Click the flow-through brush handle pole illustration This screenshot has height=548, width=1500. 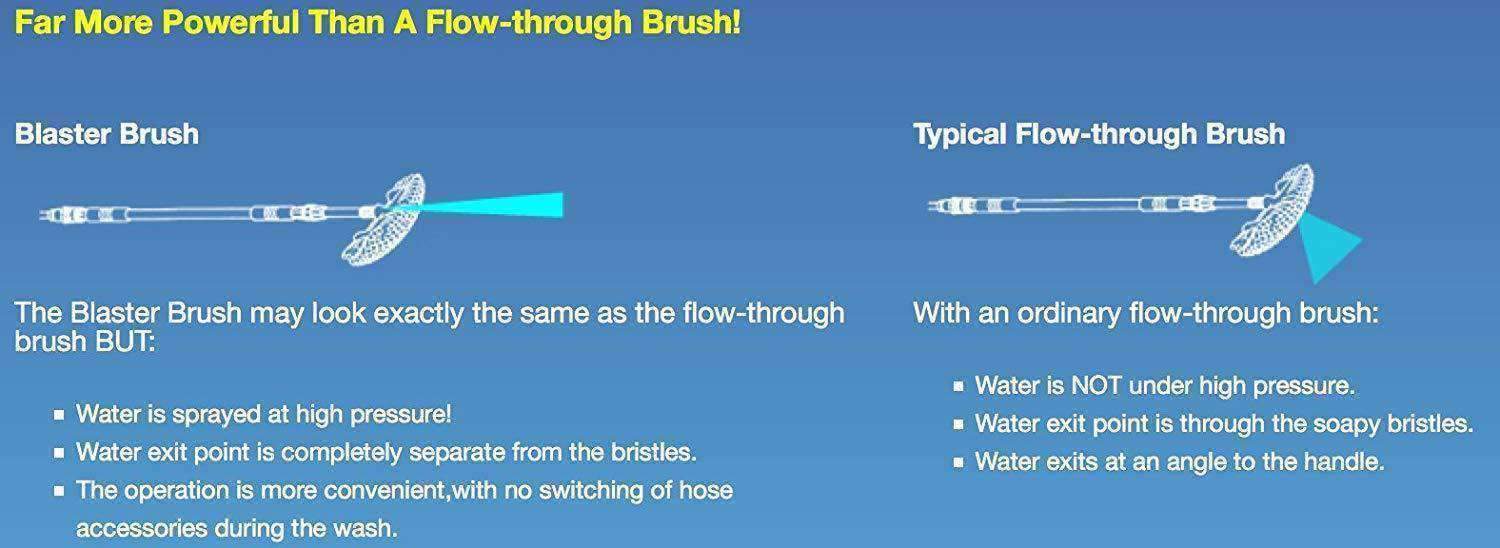[x=1095, y=206]
